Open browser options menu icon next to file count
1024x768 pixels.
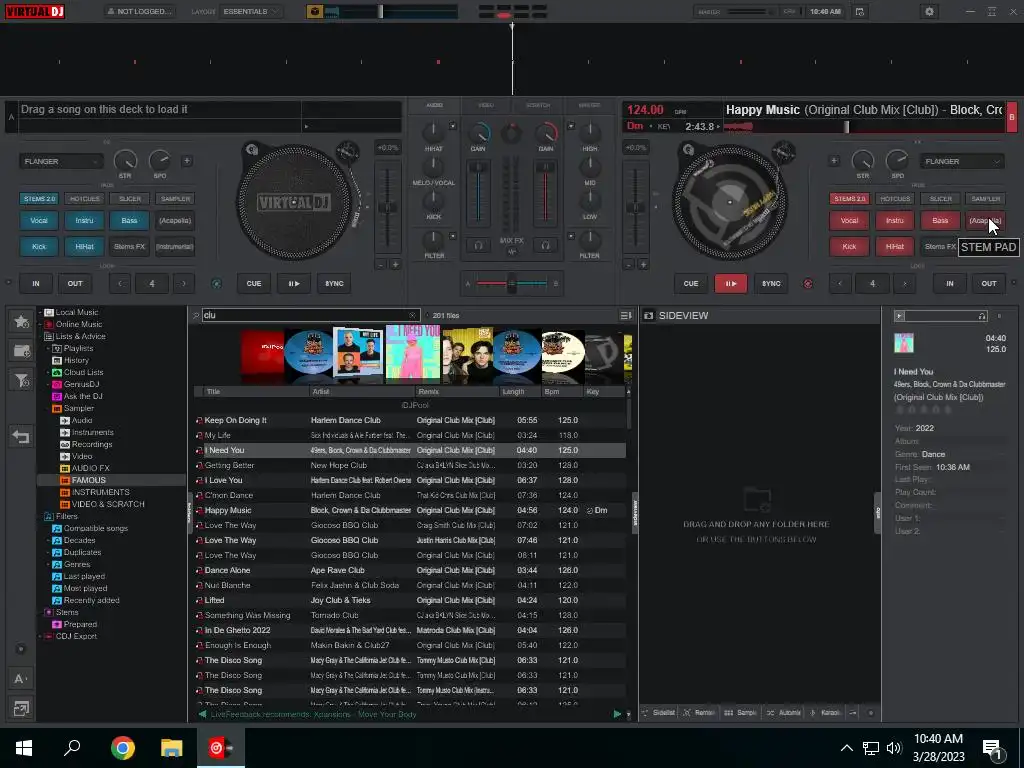pyautogui.click(x=626, y=315)
